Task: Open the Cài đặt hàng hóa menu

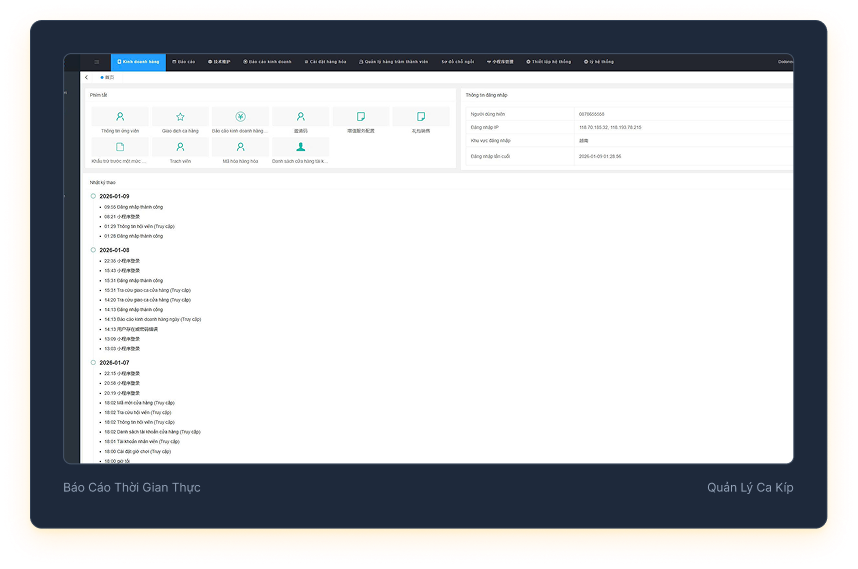Action: coord(326,62)
